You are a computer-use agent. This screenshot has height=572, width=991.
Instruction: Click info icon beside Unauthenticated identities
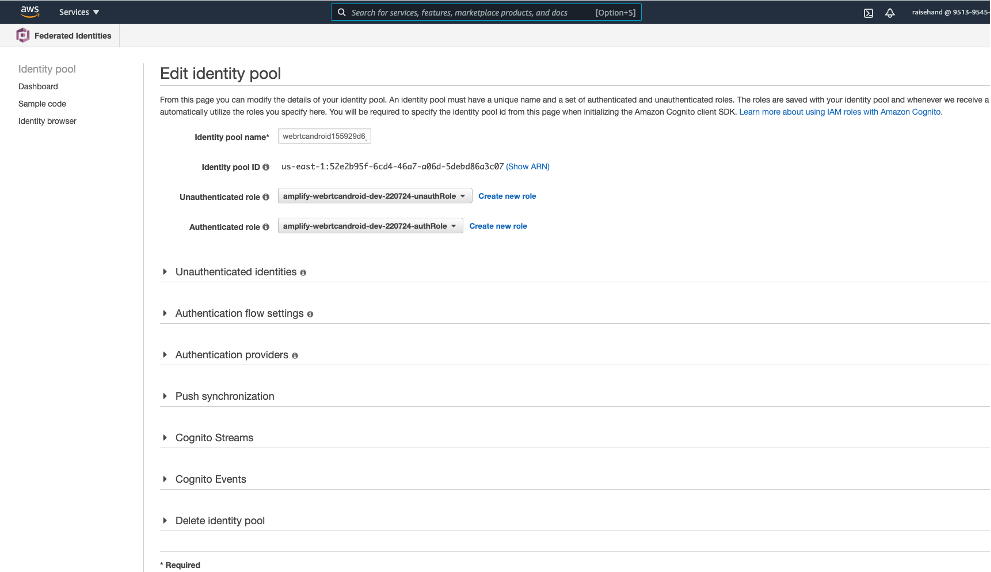click(x=303, y=273)
